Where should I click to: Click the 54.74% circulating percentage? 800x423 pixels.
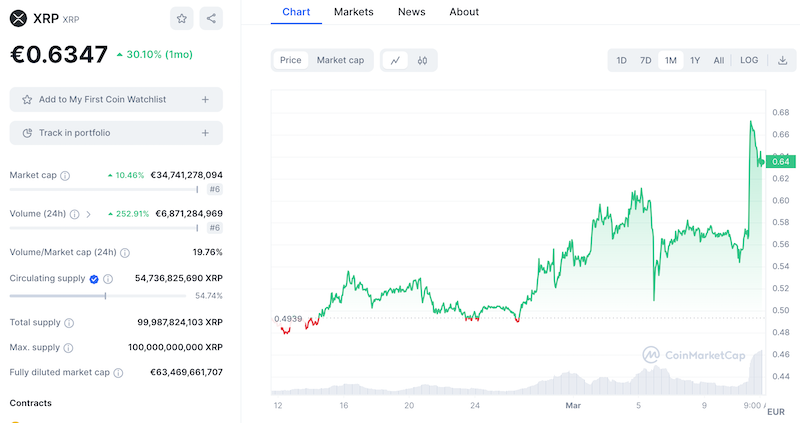tap(209, 296)
